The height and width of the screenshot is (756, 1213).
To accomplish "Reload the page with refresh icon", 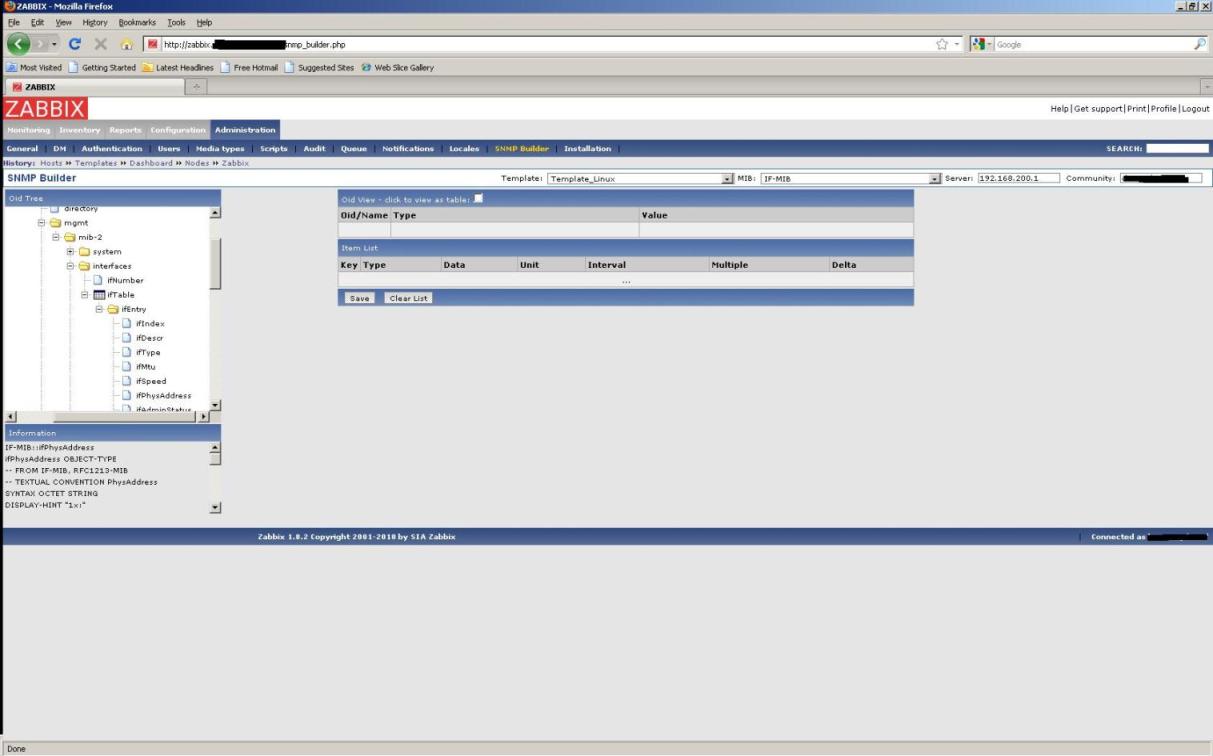I will (x=75, y=44).
